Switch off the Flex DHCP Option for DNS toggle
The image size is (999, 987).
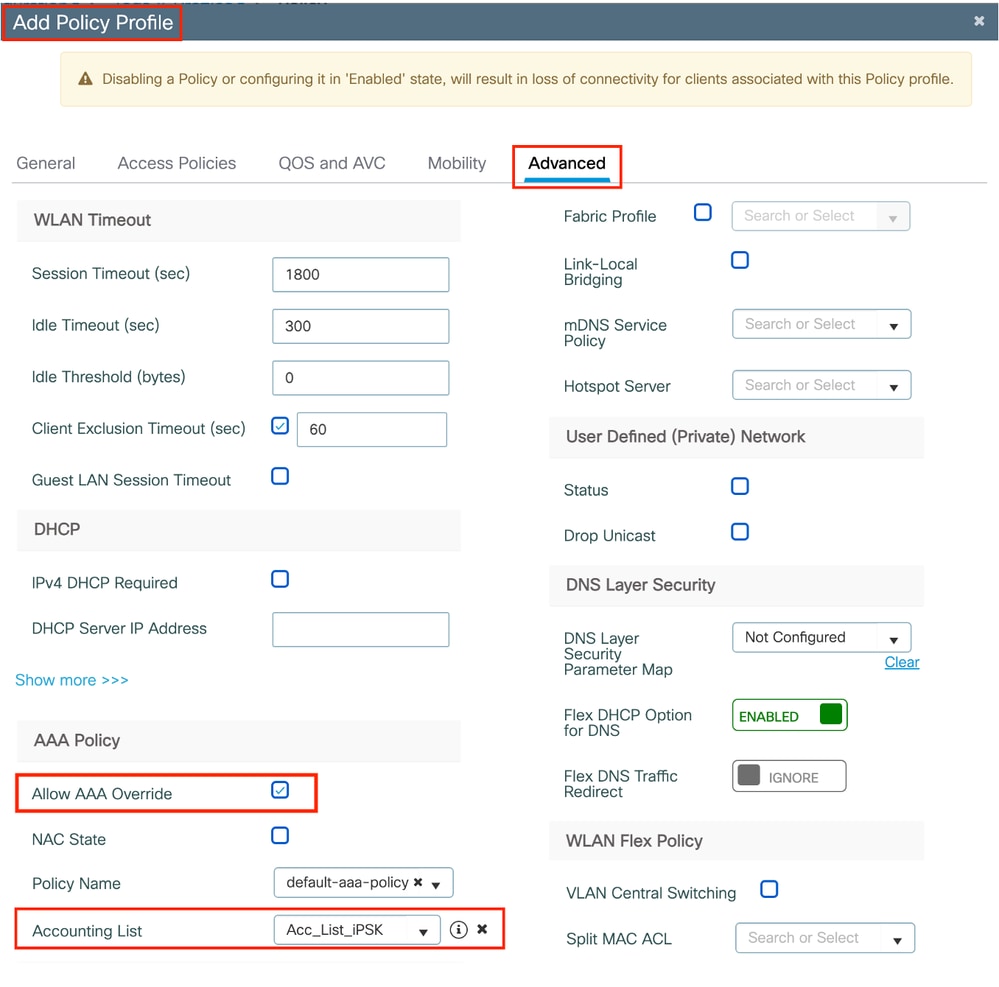[x=789, y=715]
